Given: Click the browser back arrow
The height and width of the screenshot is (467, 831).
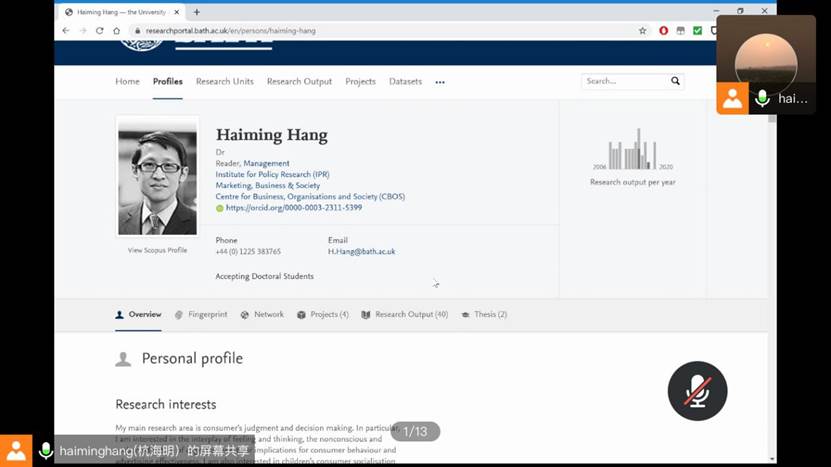Looking at the screenshot, I should click(67, 31).
